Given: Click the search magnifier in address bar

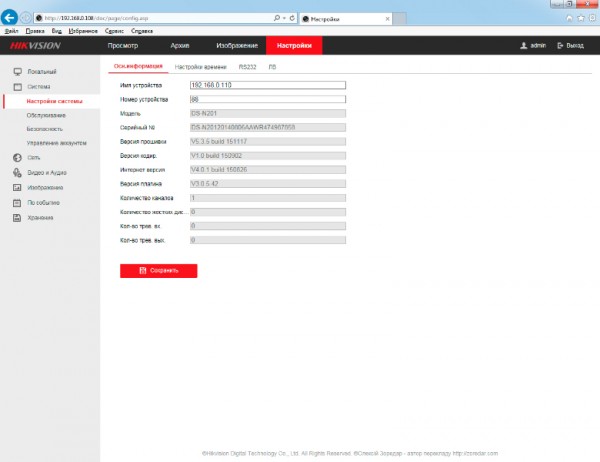Looking at the screenshot, I should click(x=277, y=18).
